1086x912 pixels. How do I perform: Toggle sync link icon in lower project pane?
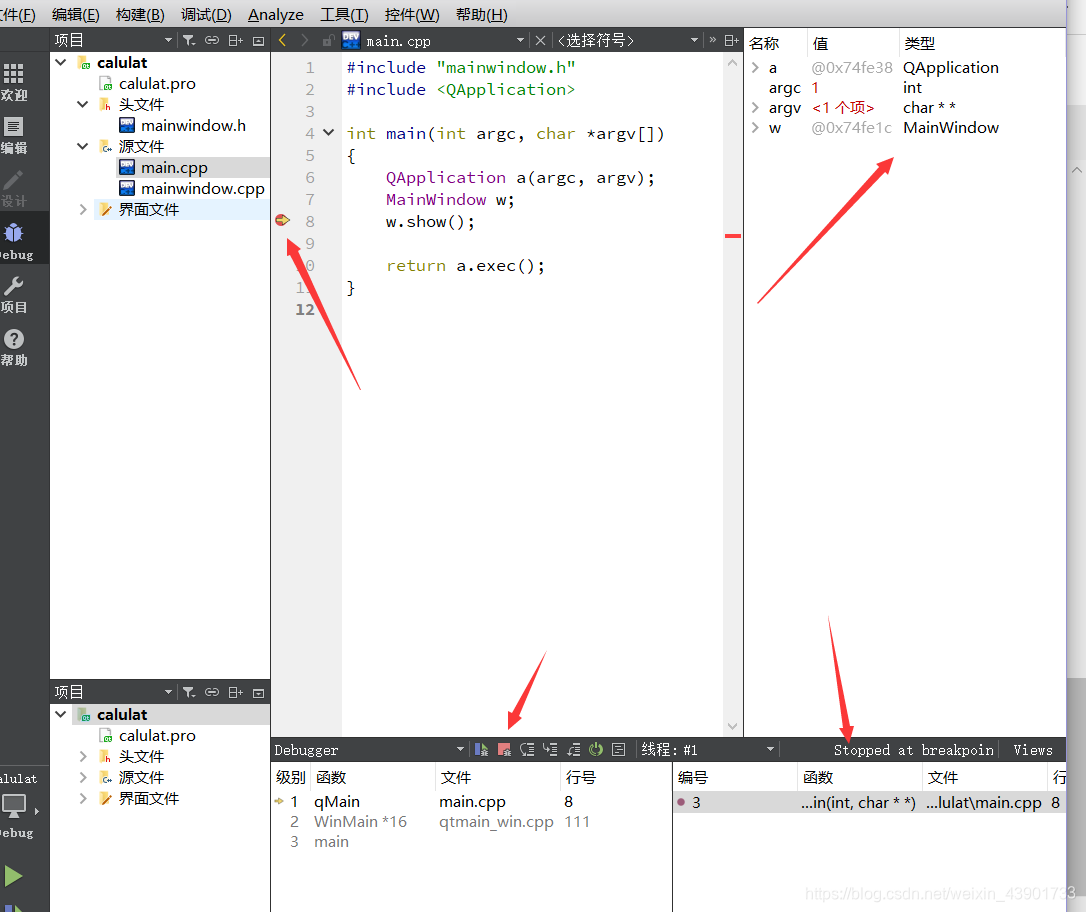pyautogui.click(x=212, y=692)
